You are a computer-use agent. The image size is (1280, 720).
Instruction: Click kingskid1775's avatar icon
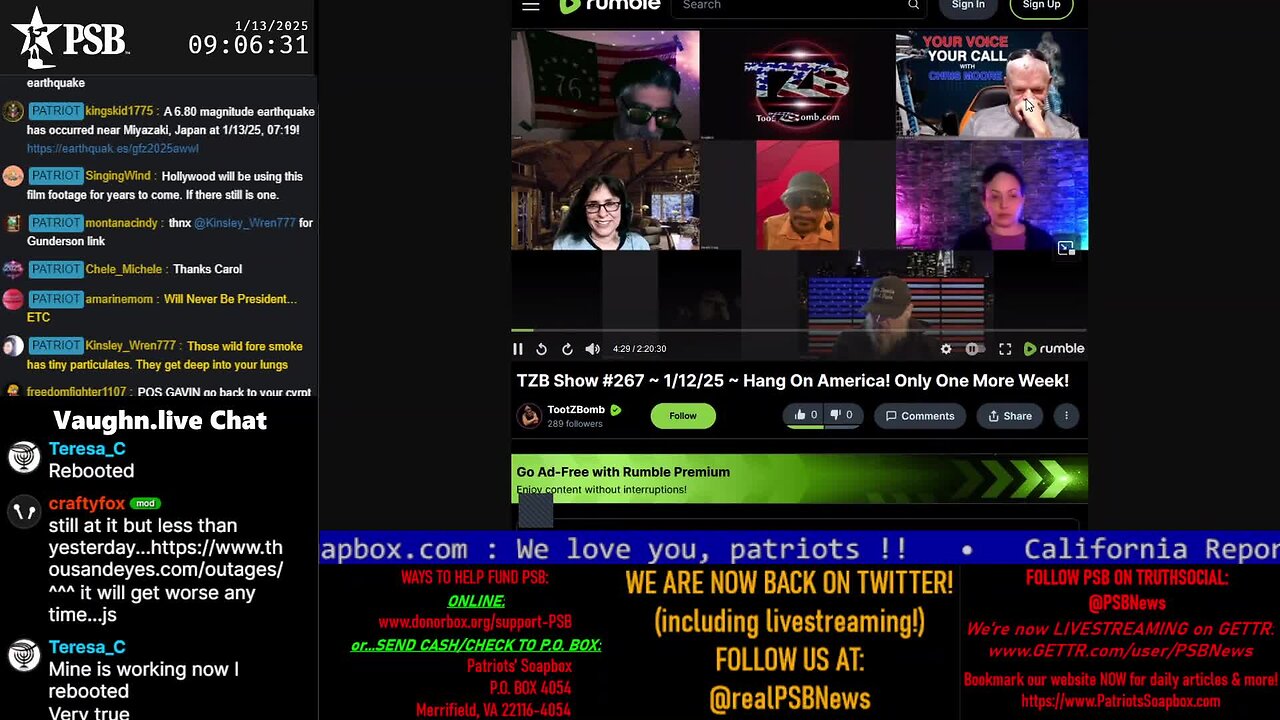(13, 112)
